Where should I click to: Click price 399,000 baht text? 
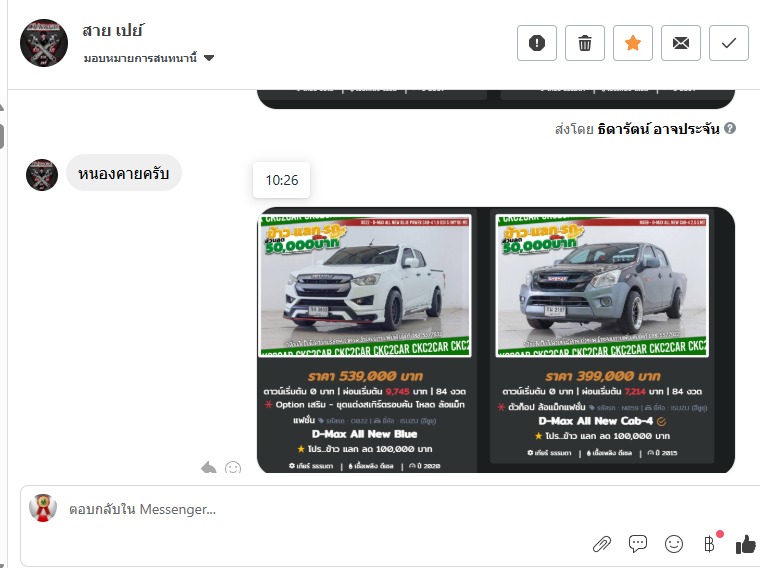[x=602, y=376]
